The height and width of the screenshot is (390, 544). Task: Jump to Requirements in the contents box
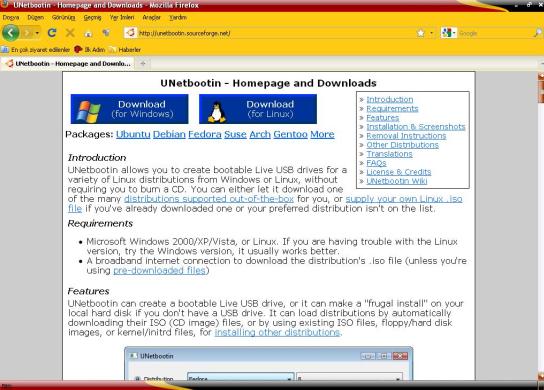392,109
